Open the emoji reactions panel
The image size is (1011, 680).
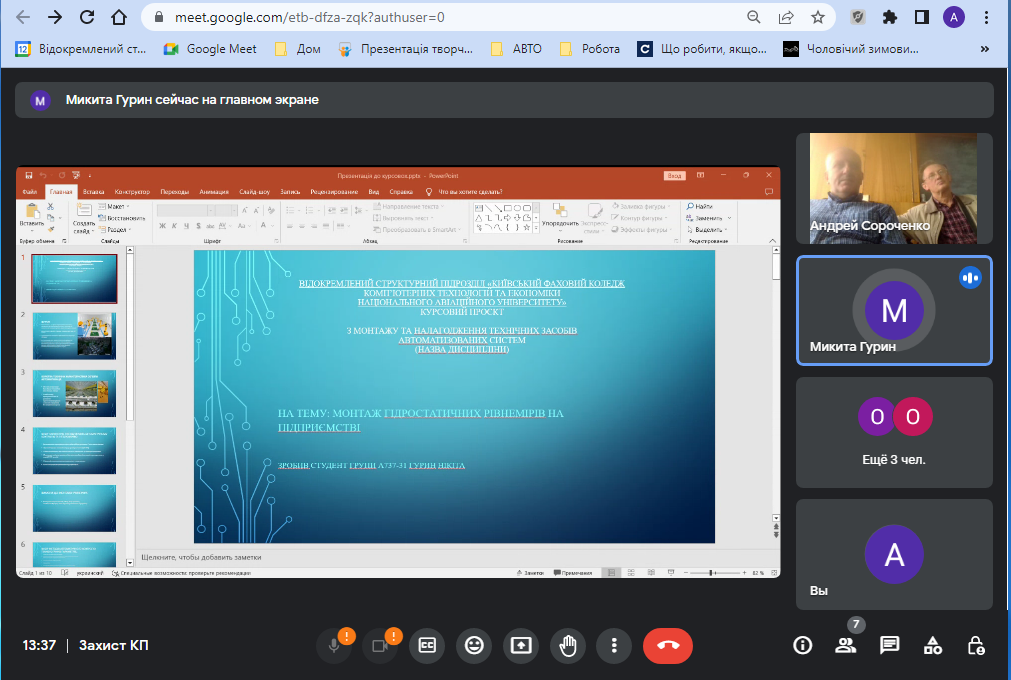point(474,645)
